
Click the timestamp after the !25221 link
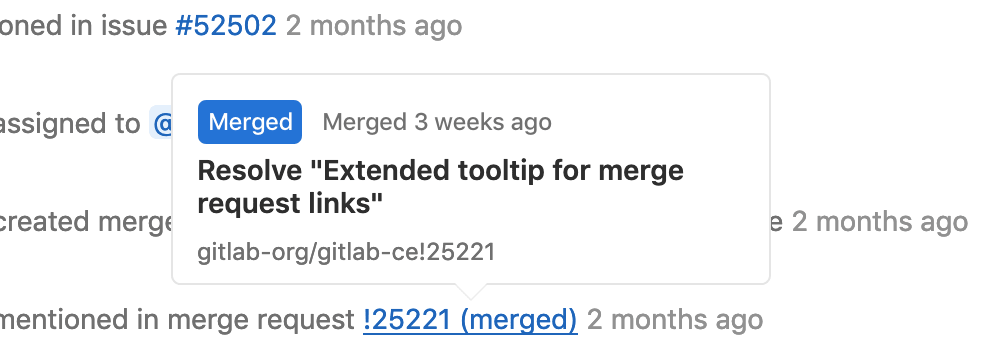[x=675, y=320]
